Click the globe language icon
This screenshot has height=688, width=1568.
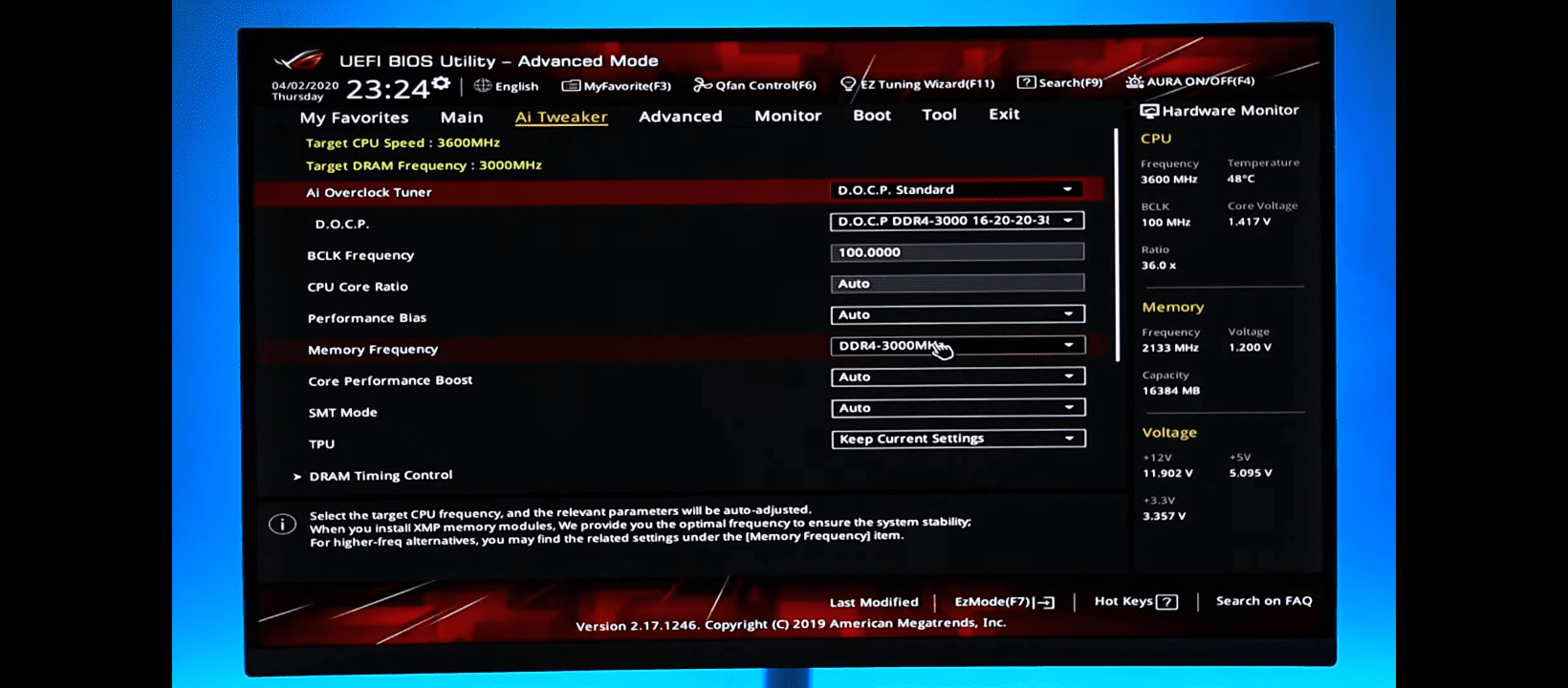pos(483,85)
